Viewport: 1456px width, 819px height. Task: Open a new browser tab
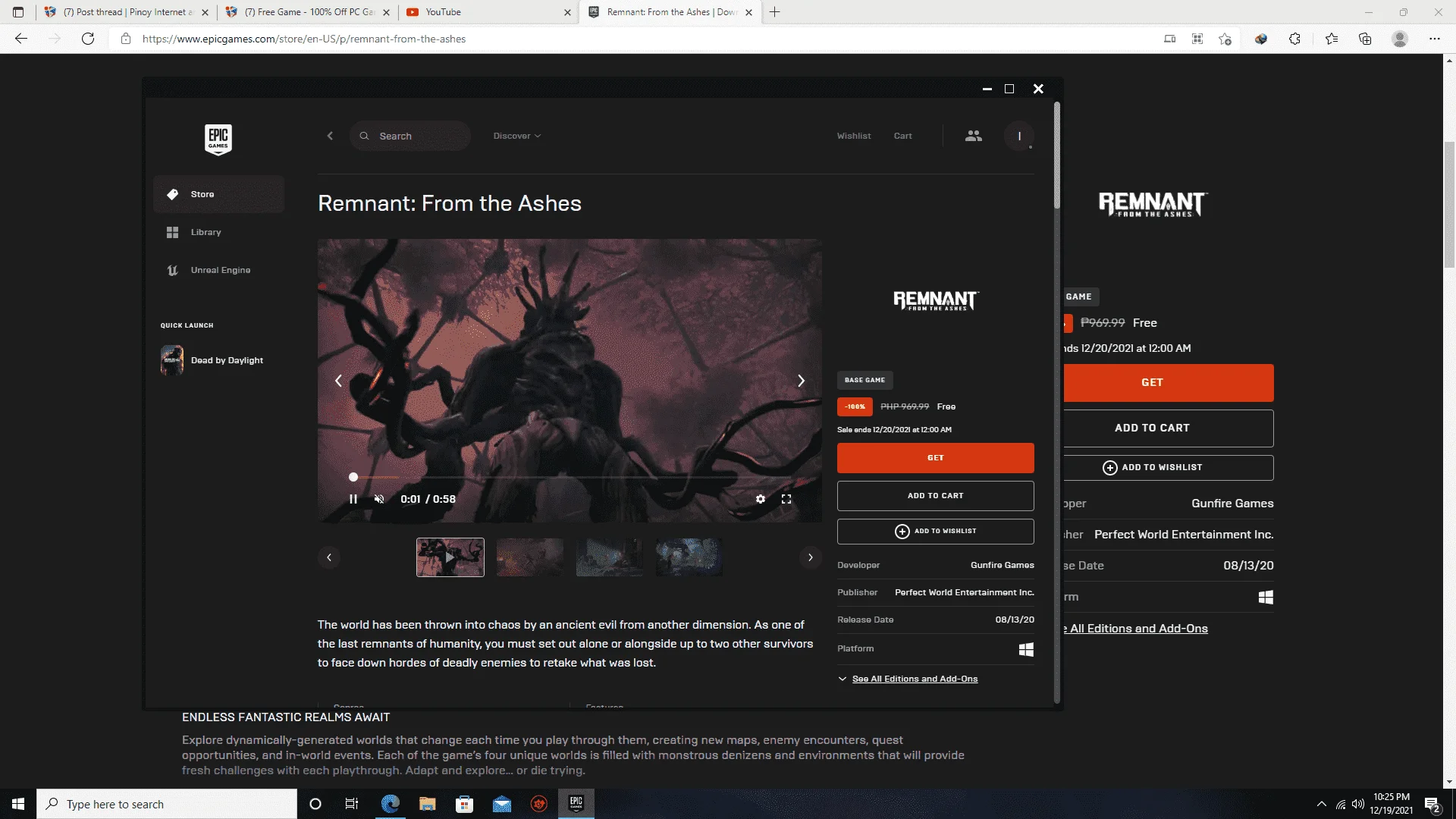[x=775, y=12]
